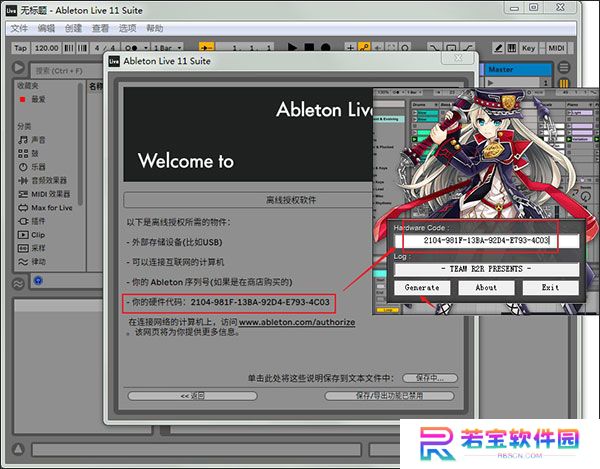The image size is (600, 469).
Task: Toggle the Groove Pool wave button
Action: (x=18, y=284)
